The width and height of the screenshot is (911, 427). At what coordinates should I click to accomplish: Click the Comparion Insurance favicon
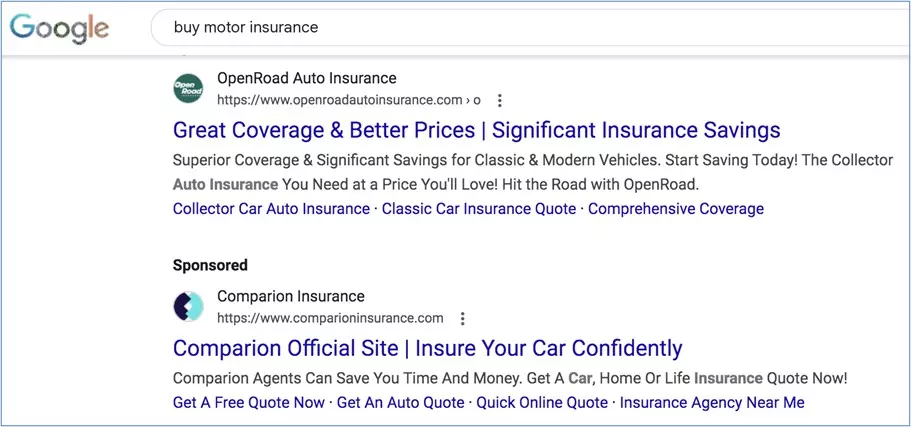tap(188, 307)
